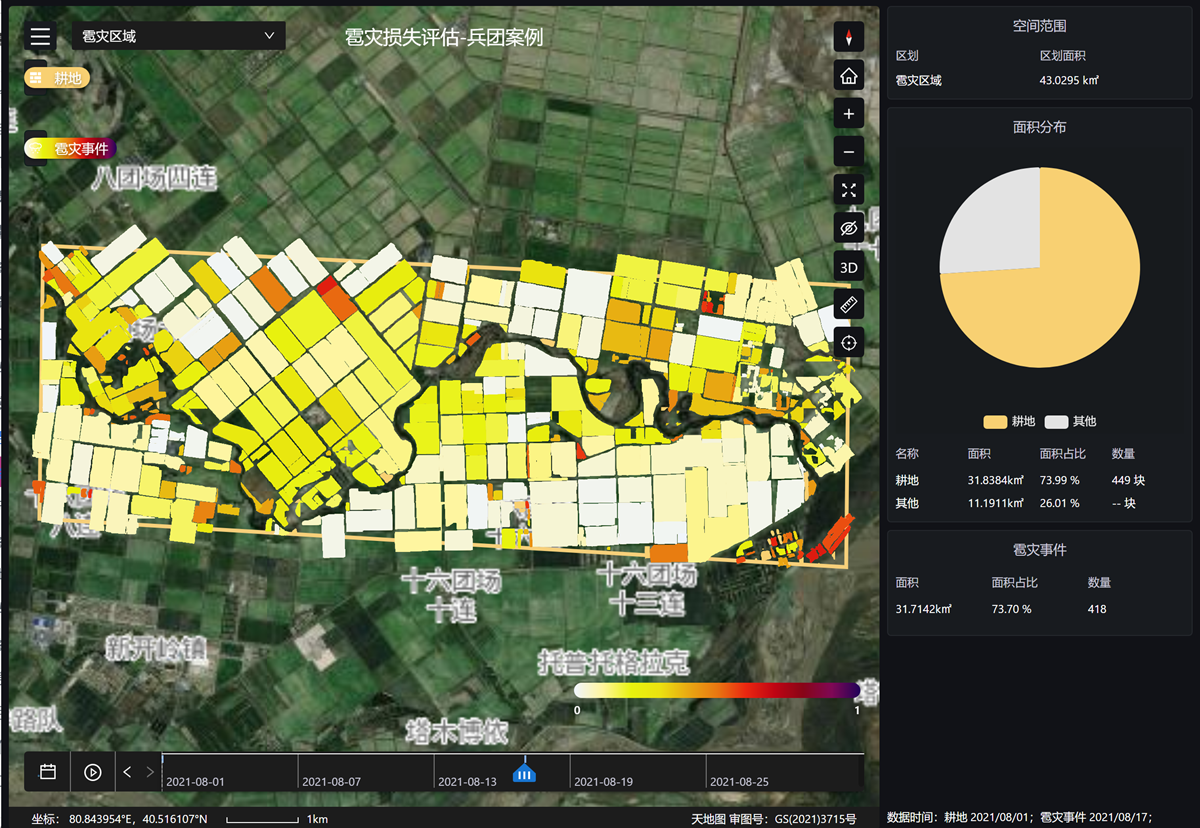Screen dimensions: 1200x828
Task: Step timeline forward with right chevron
Action: tap(150, 772)
